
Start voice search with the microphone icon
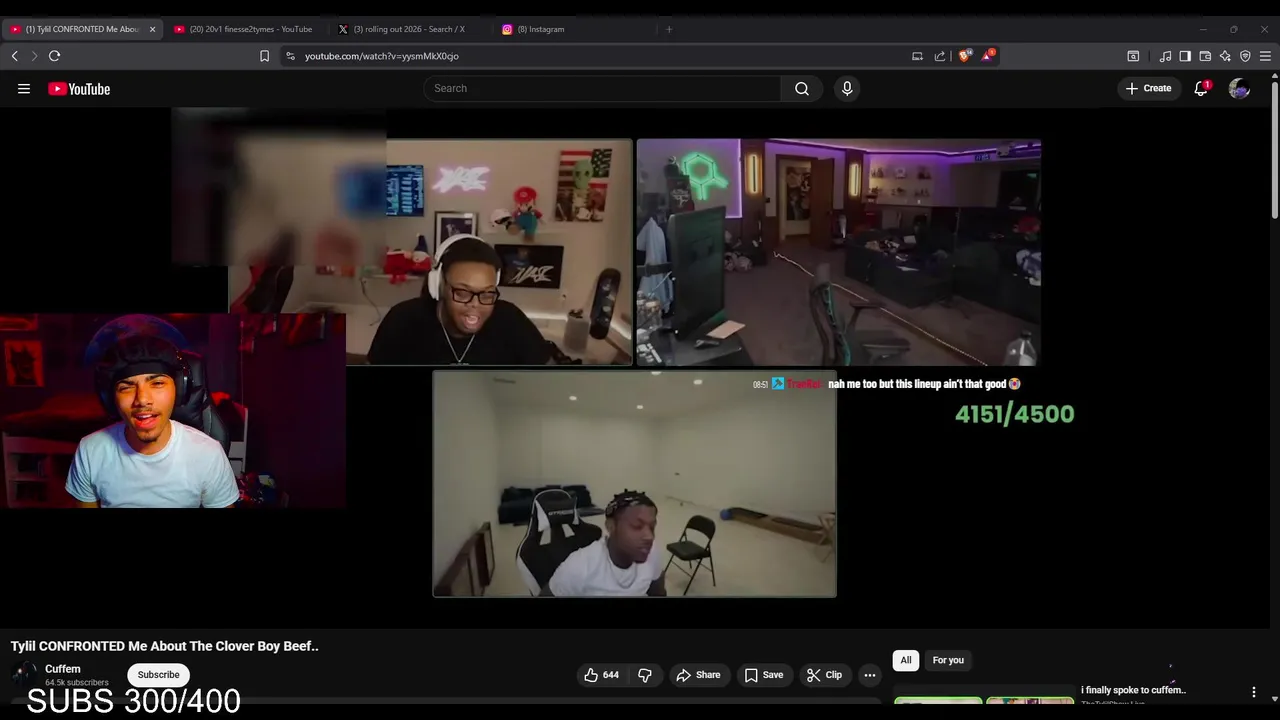pyautogui.click(x=847, y=88)
